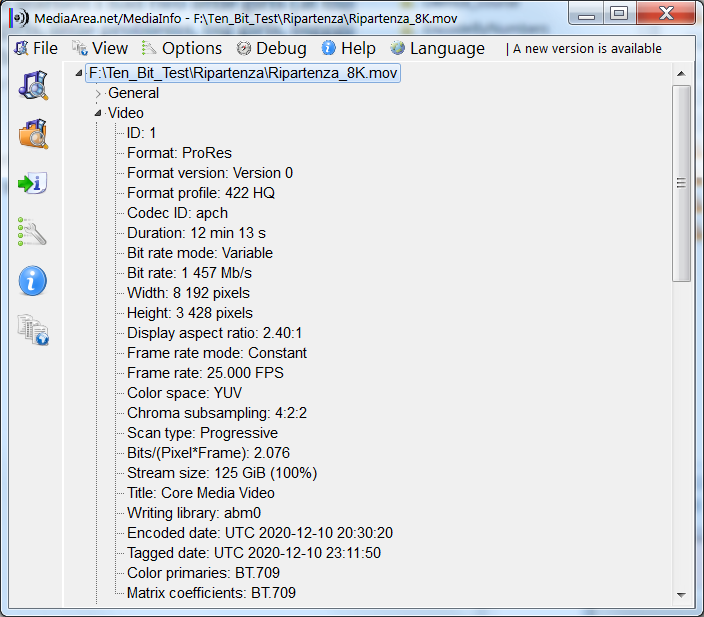Select 'Bits/(Pixel*Frame): 2.076' row
This screenshot has width=704, height=617.
208,453
